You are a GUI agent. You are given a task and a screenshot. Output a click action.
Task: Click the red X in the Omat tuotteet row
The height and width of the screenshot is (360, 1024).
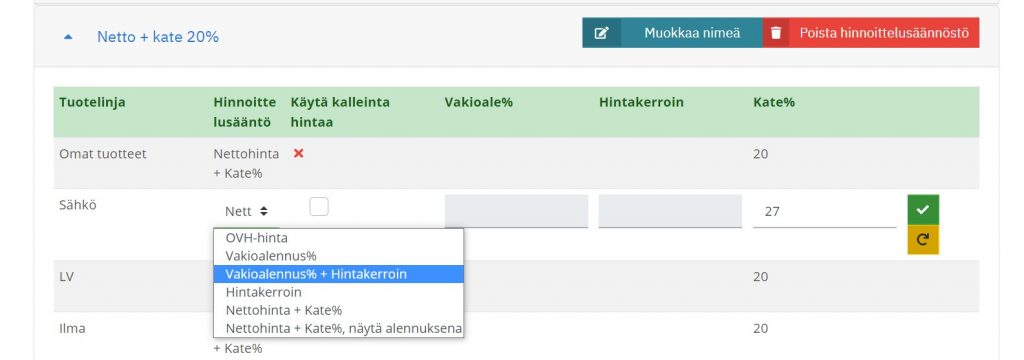[x=298, y=153]
